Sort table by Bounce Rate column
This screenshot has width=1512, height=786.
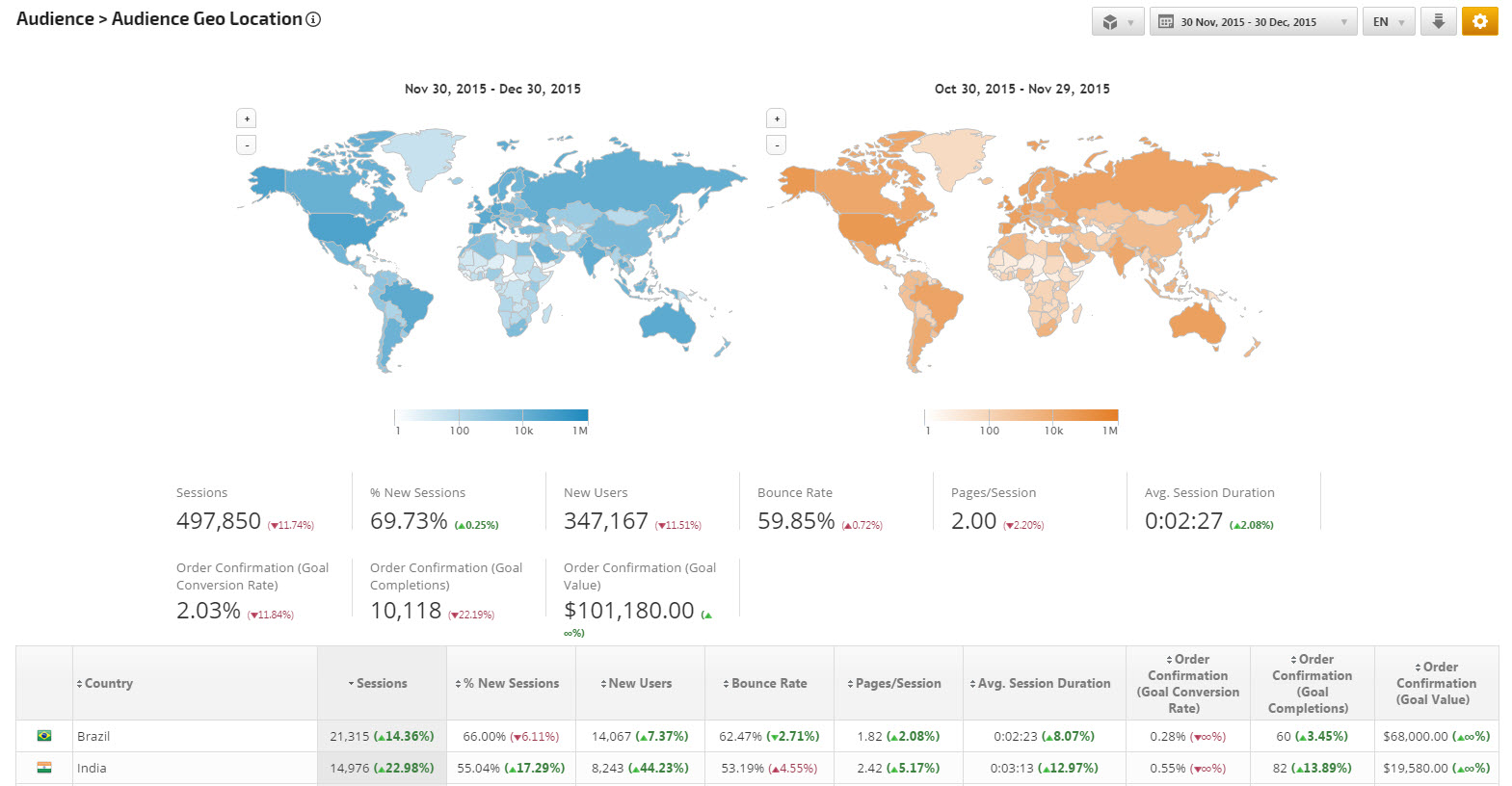[x=768, y=683]
